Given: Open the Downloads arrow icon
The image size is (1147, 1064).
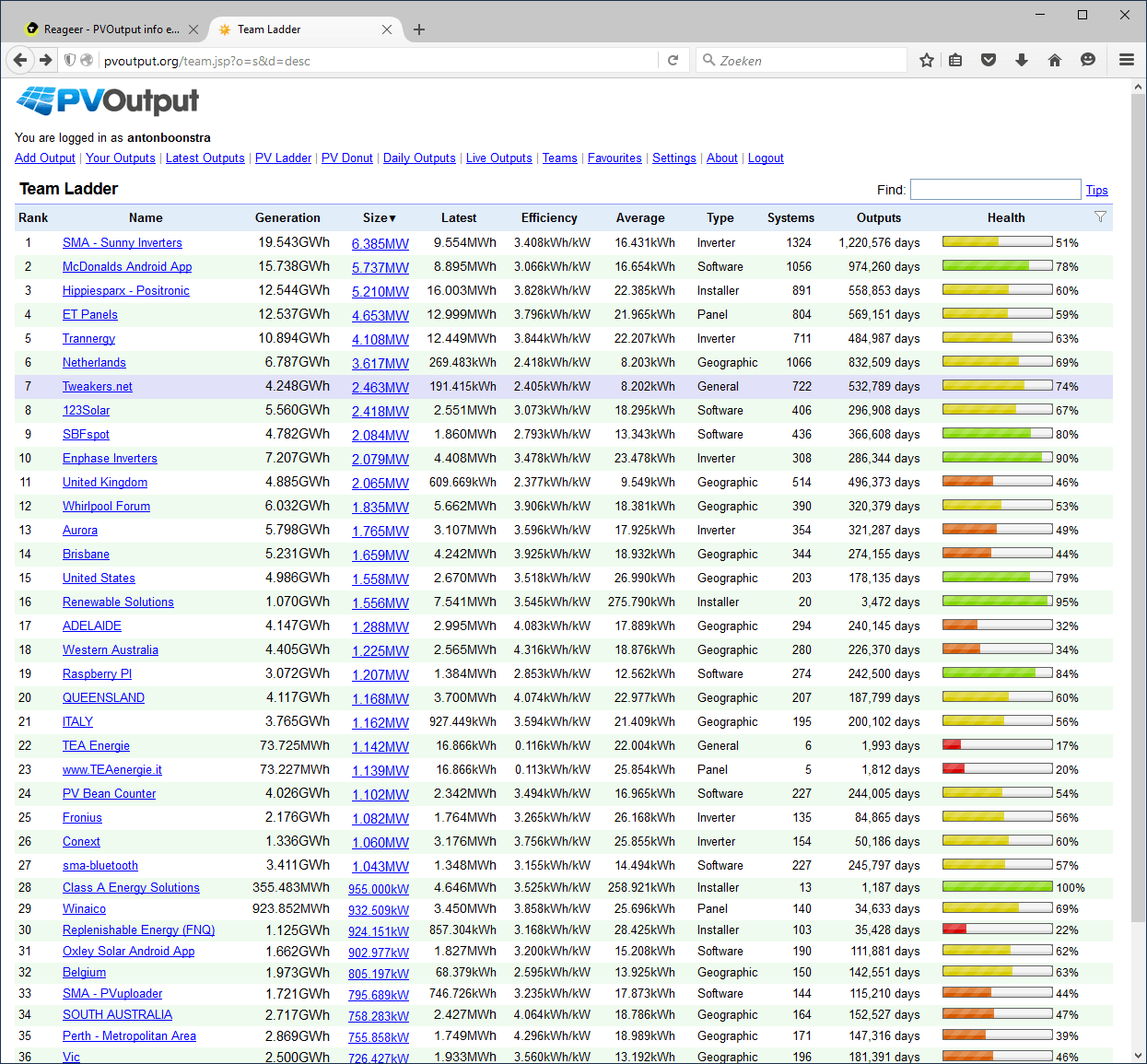Looking at the screenshot, I should coord(1022,60).
